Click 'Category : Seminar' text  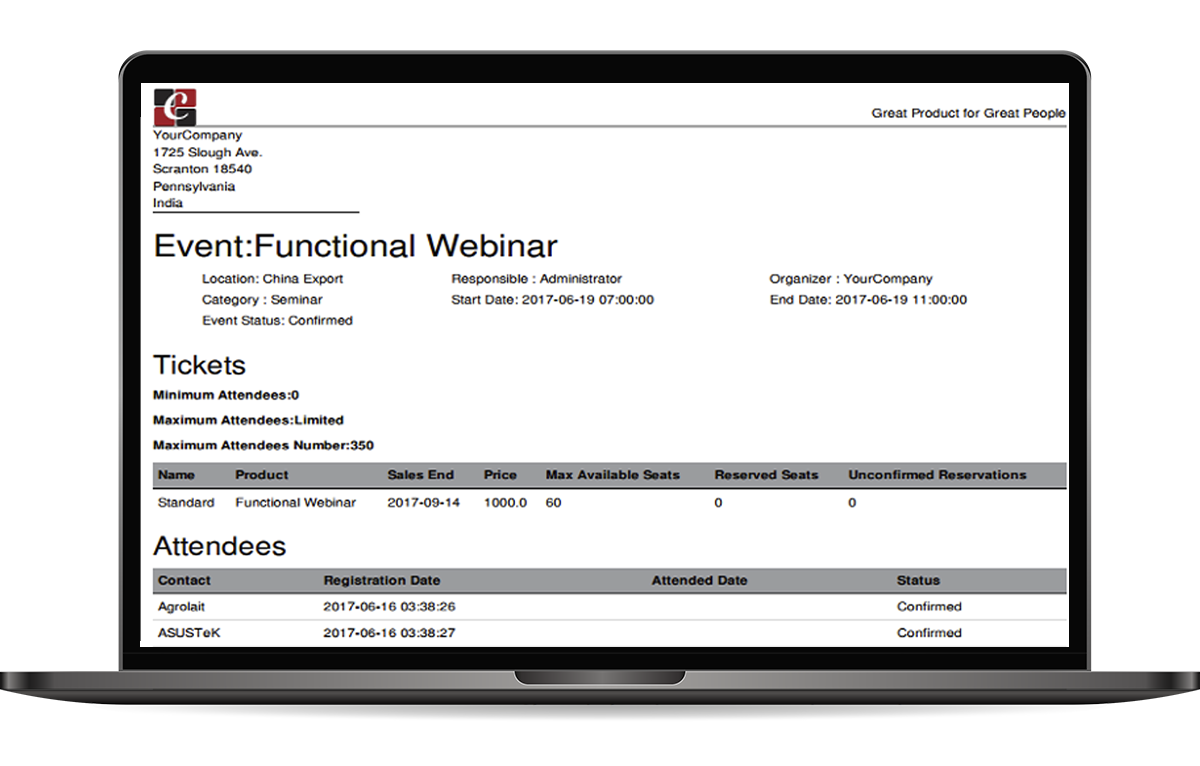click(x=262, y=300)
